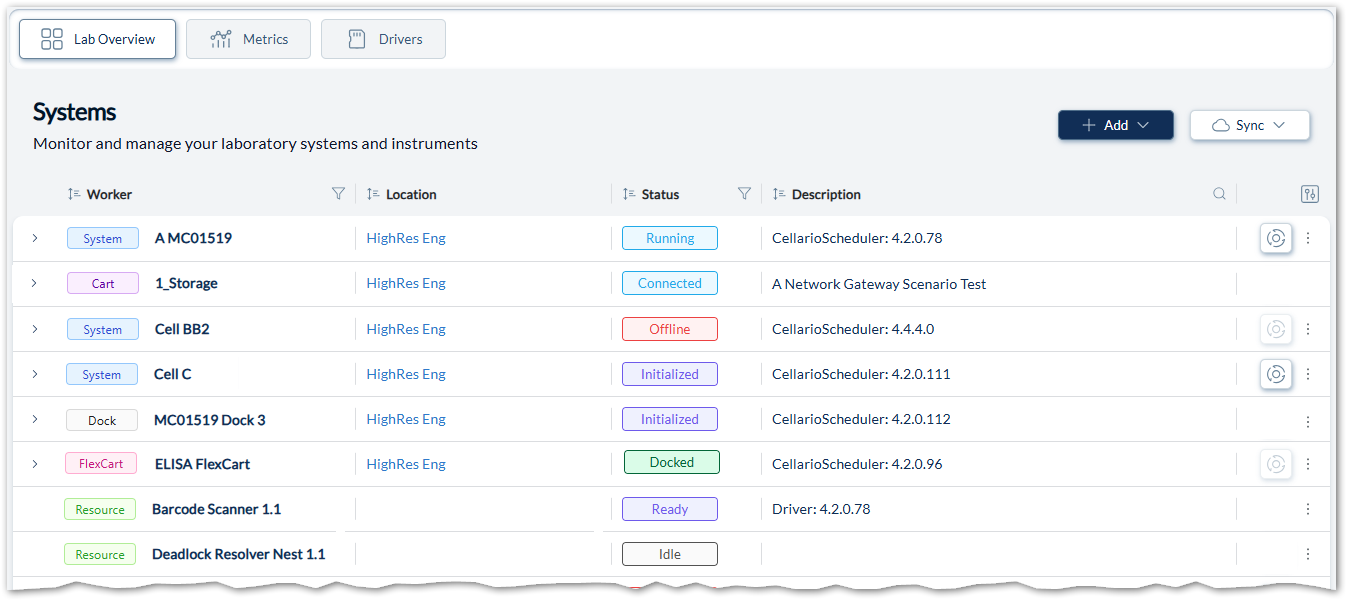Expand the A MC01519 system row
This screenshot has width=1347, height=601.
pos(35,238)
